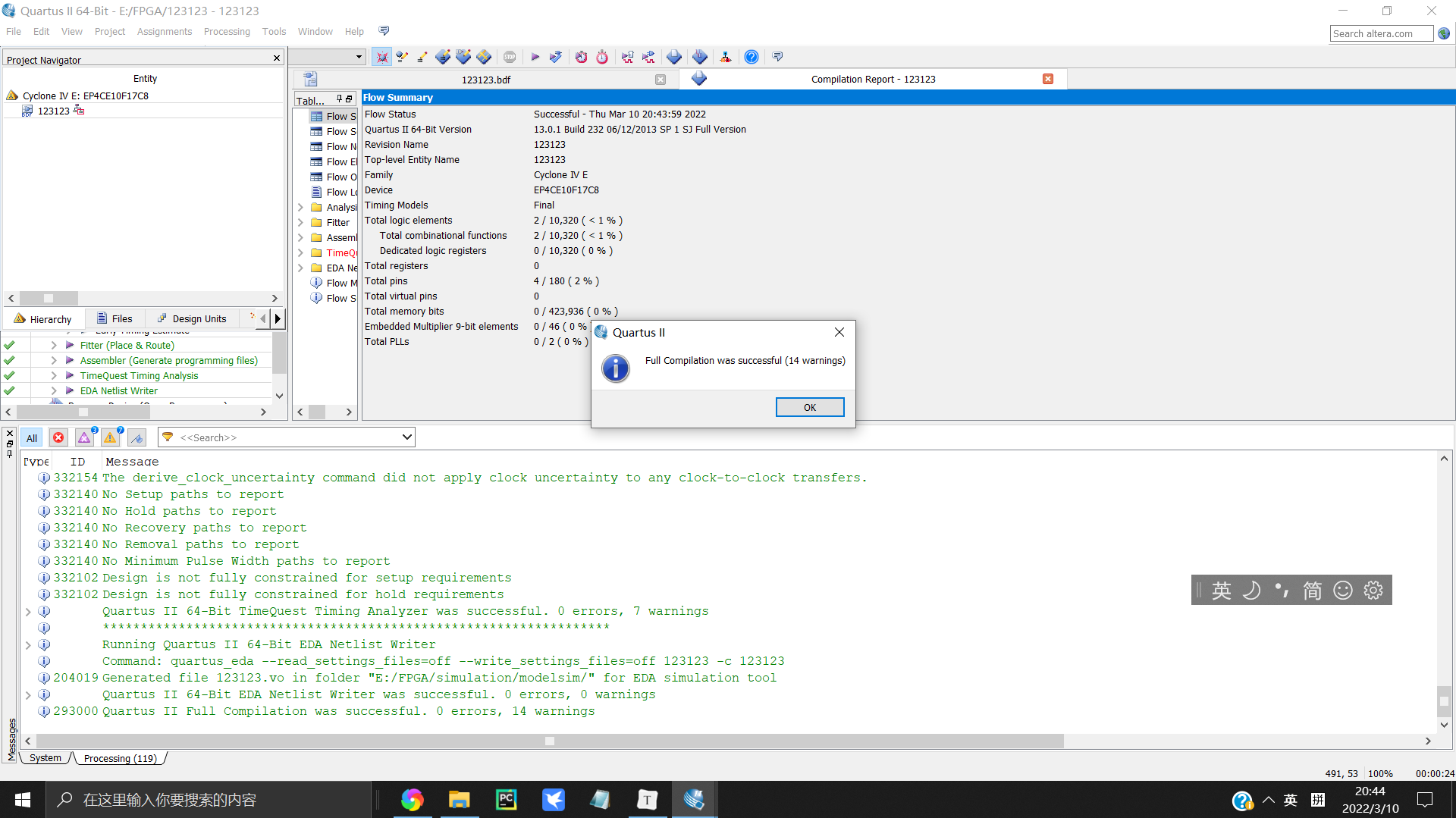Click the messages vertical scrollbar thumb

coord(1444,701)
